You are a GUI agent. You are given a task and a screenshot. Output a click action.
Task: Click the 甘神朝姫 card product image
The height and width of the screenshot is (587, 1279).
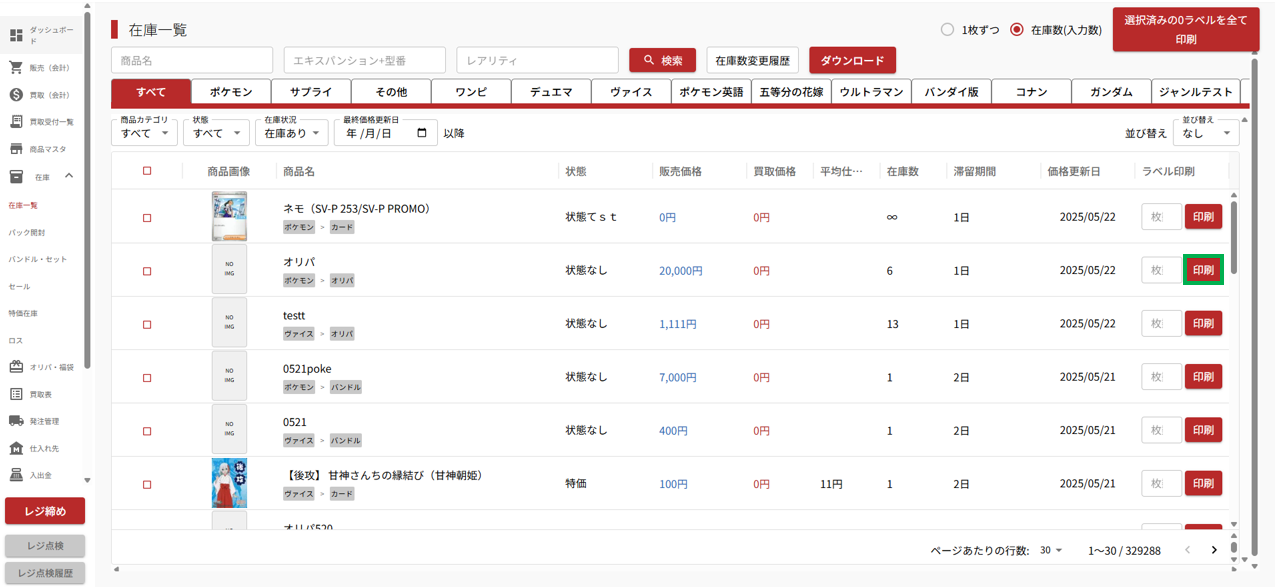point(229,484)
